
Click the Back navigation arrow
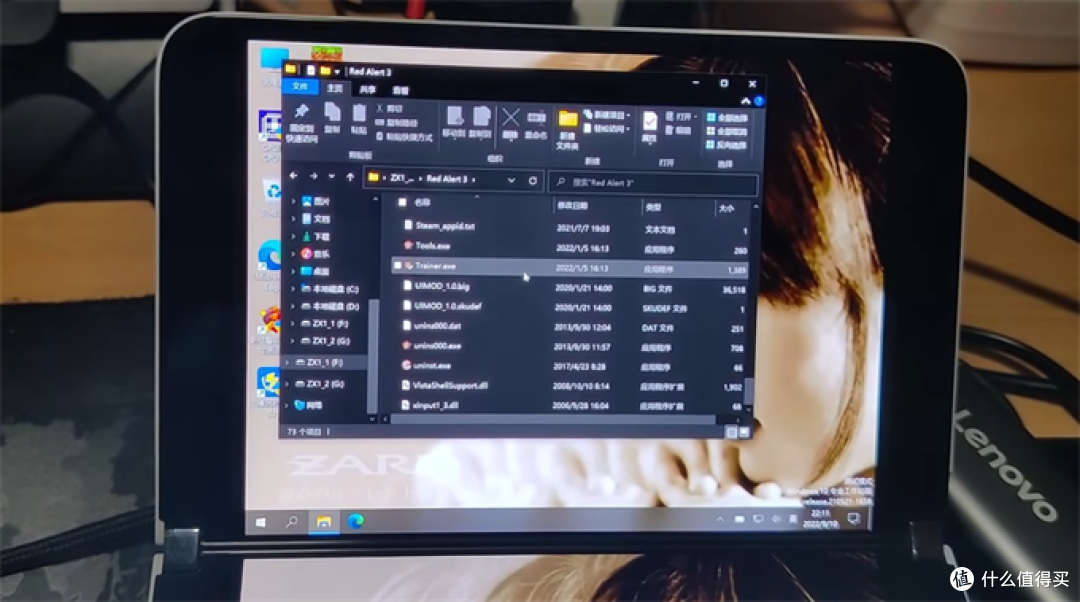[x=293, y=176]
